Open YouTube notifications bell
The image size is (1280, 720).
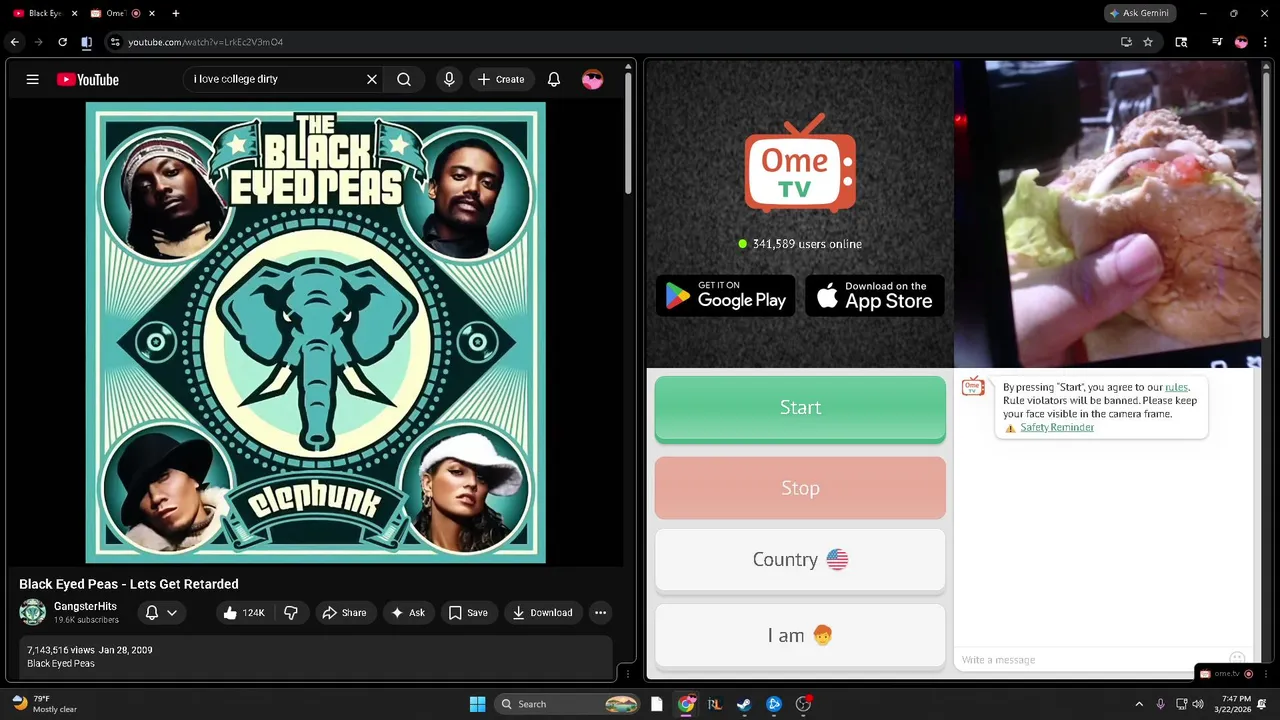[x=554, y=79]
